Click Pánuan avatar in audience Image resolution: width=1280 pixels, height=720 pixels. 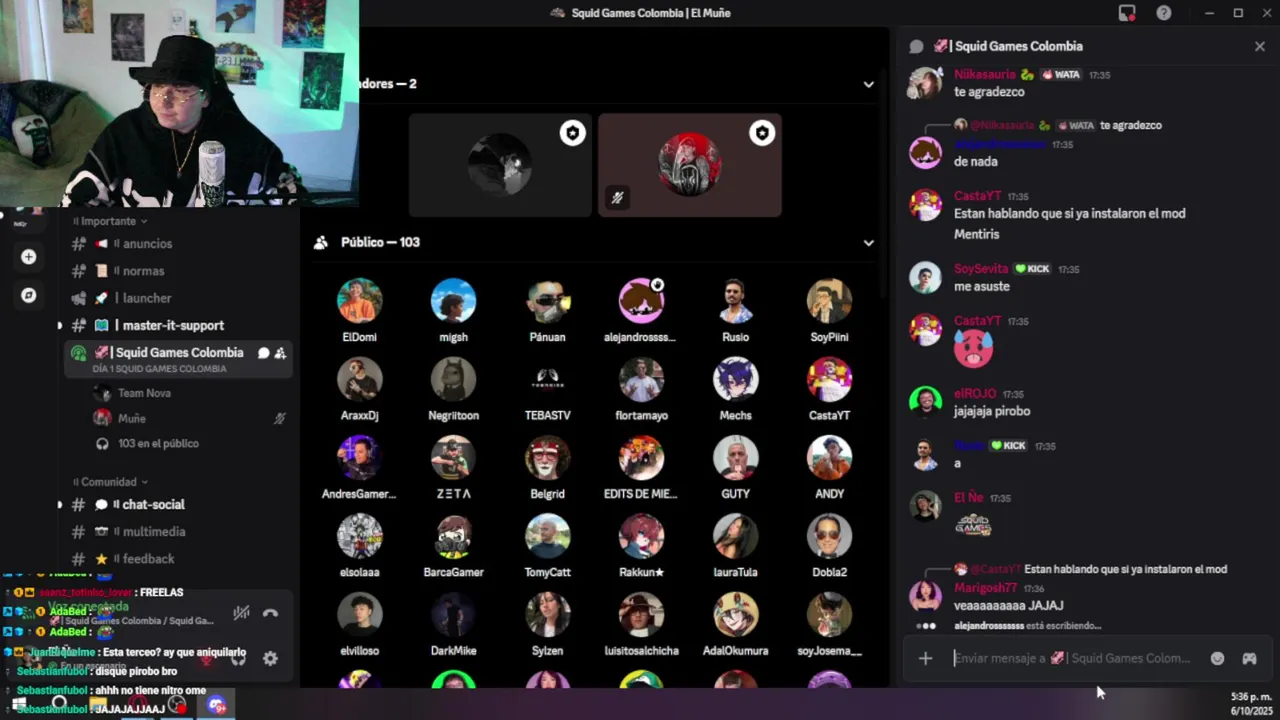coord(548,300)
